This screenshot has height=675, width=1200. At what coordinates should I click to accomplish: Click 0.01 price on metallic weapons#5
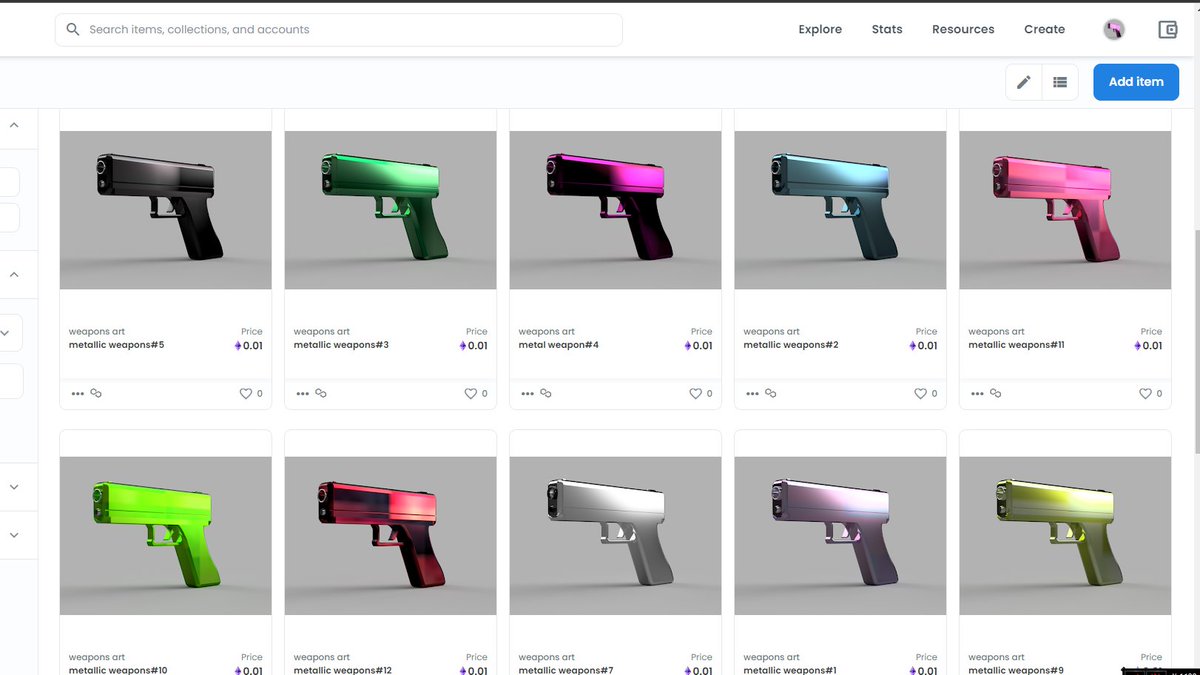pyautogui.click(x=253, y=346)
